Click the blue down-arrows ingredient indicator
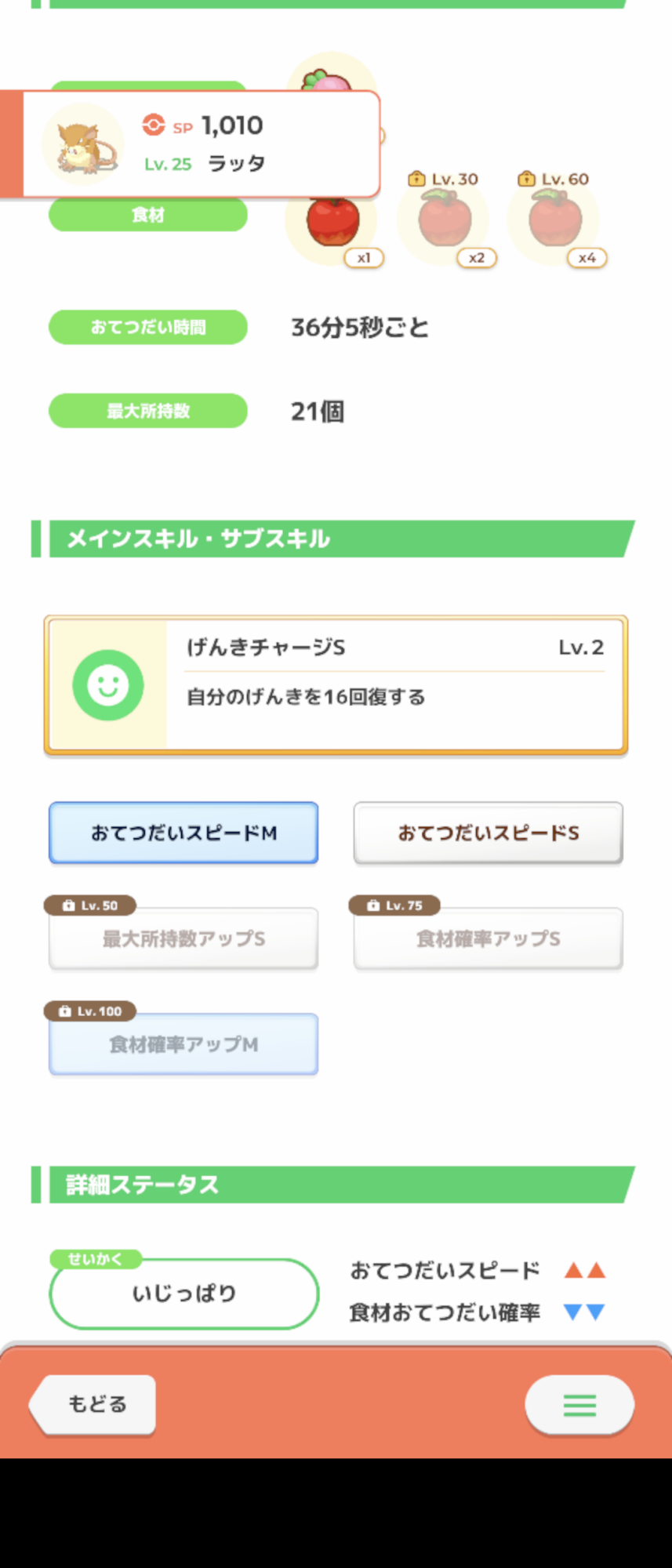This screenshot has width=672, height=1568. pyautogui.click(x=585, y=1312)
